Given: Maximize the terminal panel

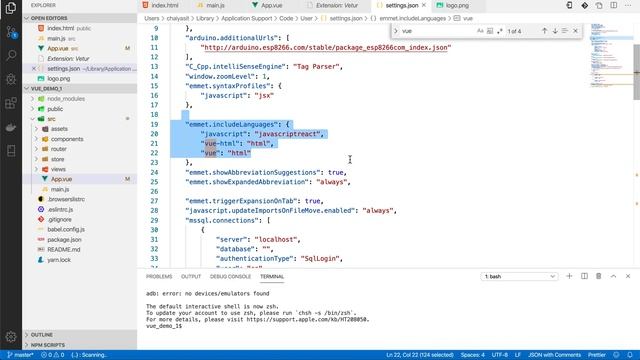Looking at the screenshot, I should pyautogui.click(x=613, y=276).
